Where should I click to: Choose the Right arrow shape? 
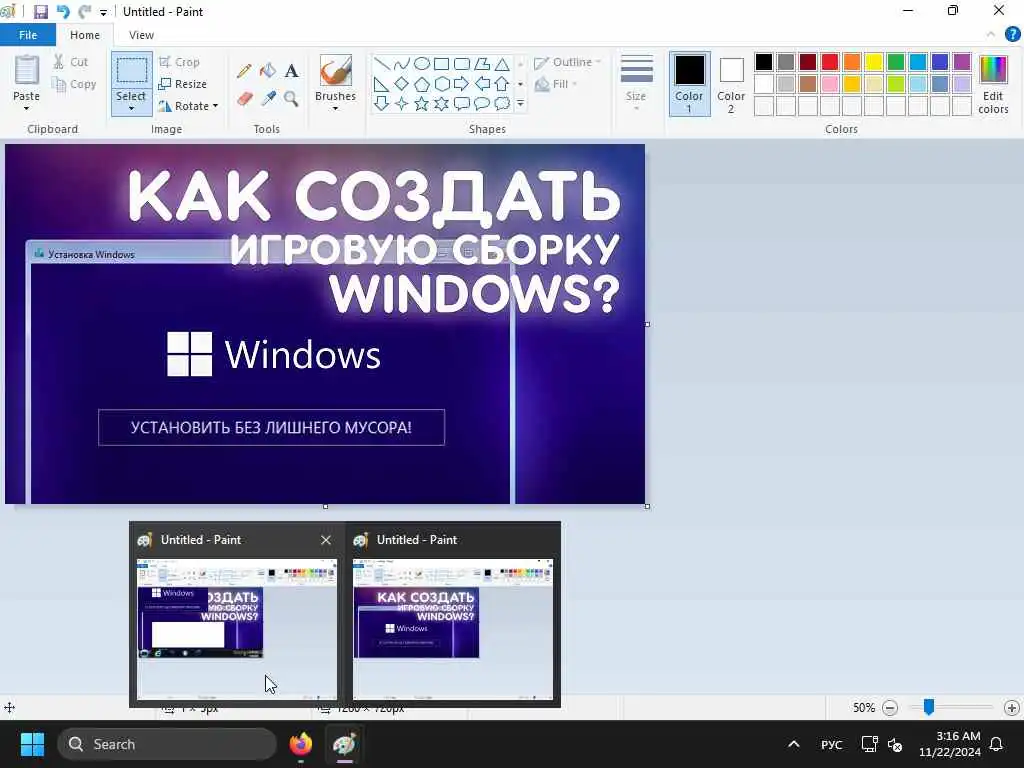click(x=462, y=84)
